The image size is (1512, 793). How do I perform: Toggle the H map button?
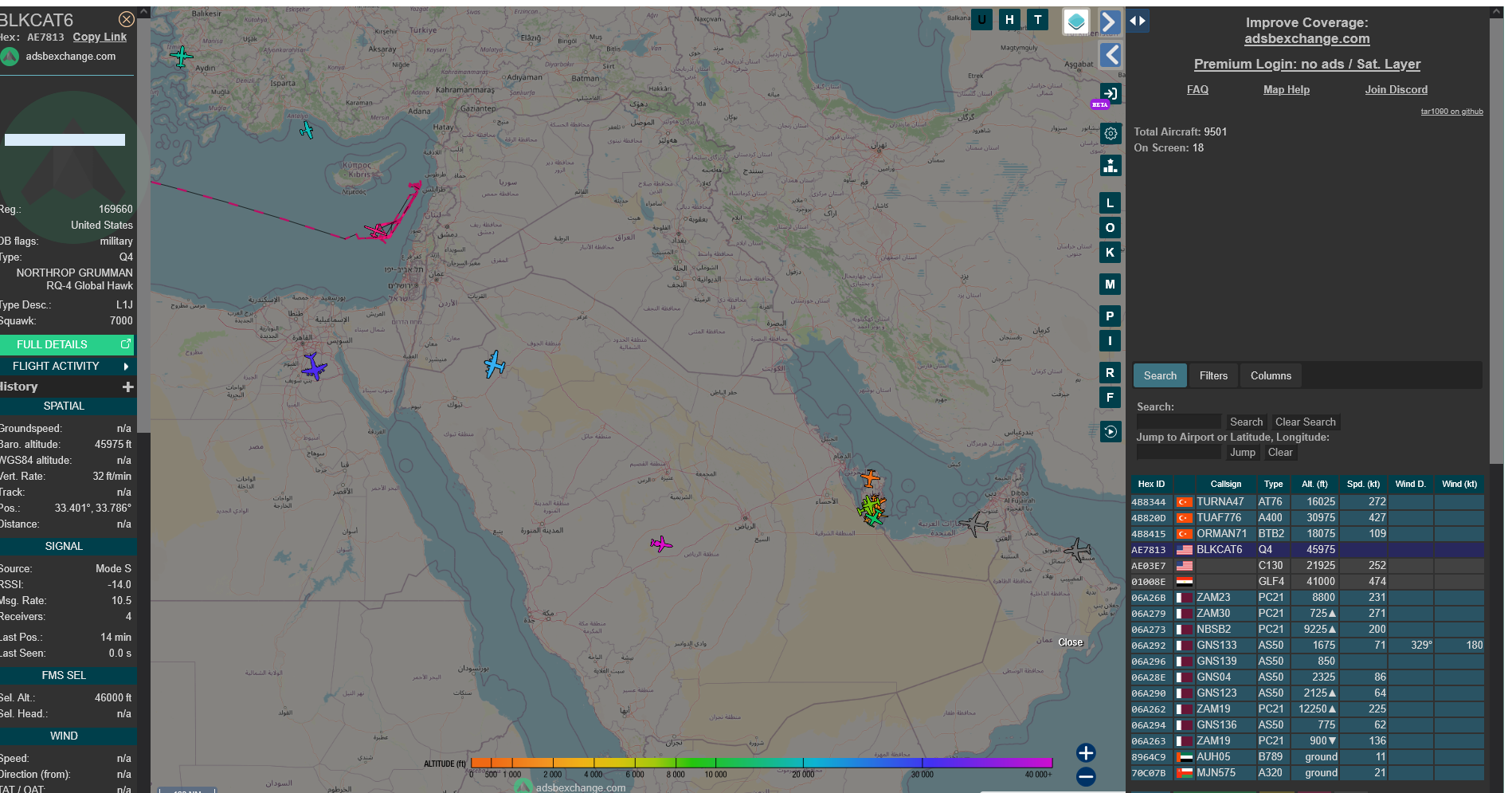tap(1009, 20)
